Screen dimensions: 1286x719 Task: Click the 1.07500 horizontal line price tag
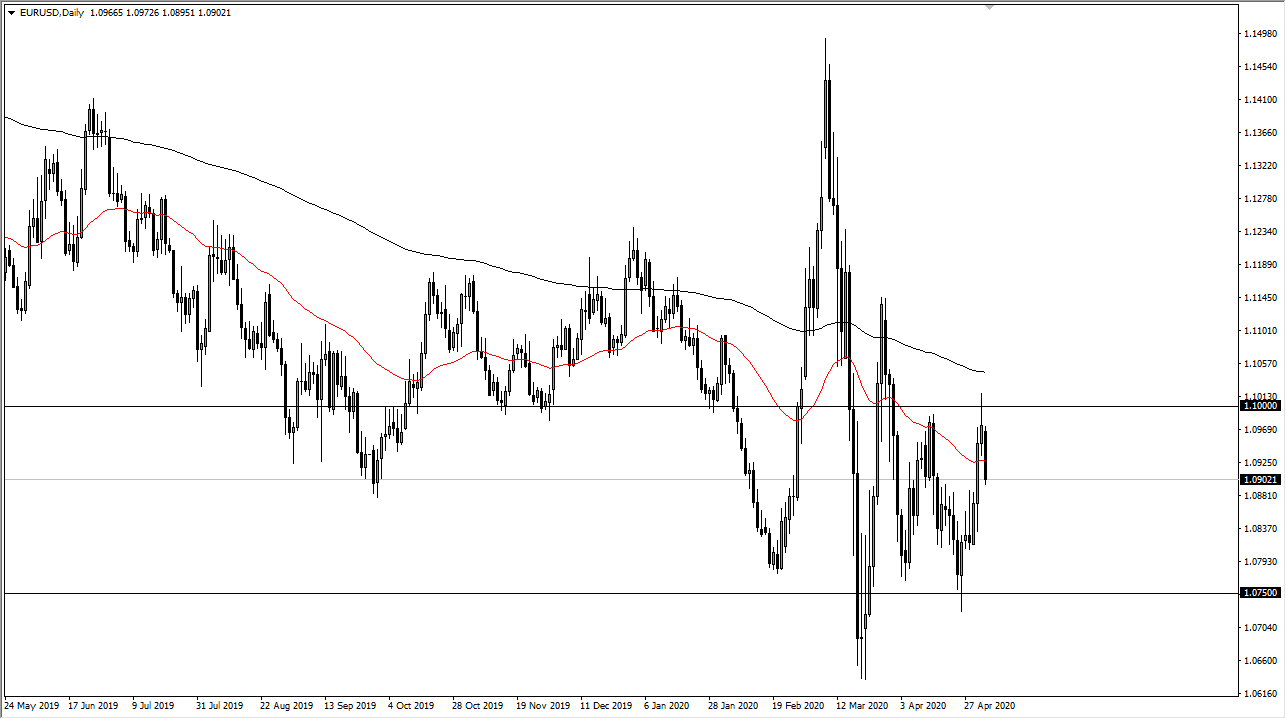pyautogui.click(x=1260, y=593)
